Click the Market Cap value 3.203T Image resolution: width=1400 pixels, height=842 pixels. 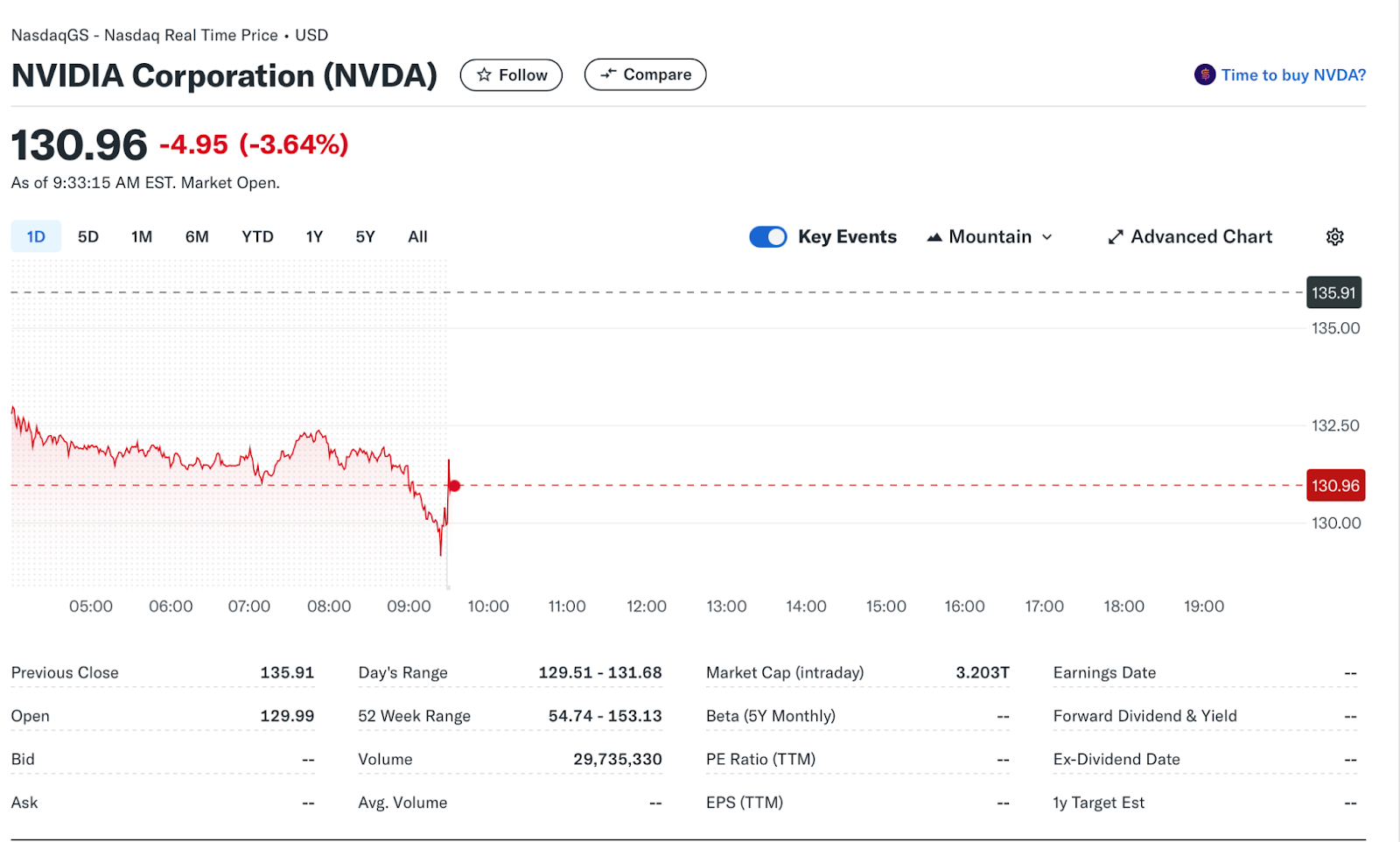click(x=983, y=672)
